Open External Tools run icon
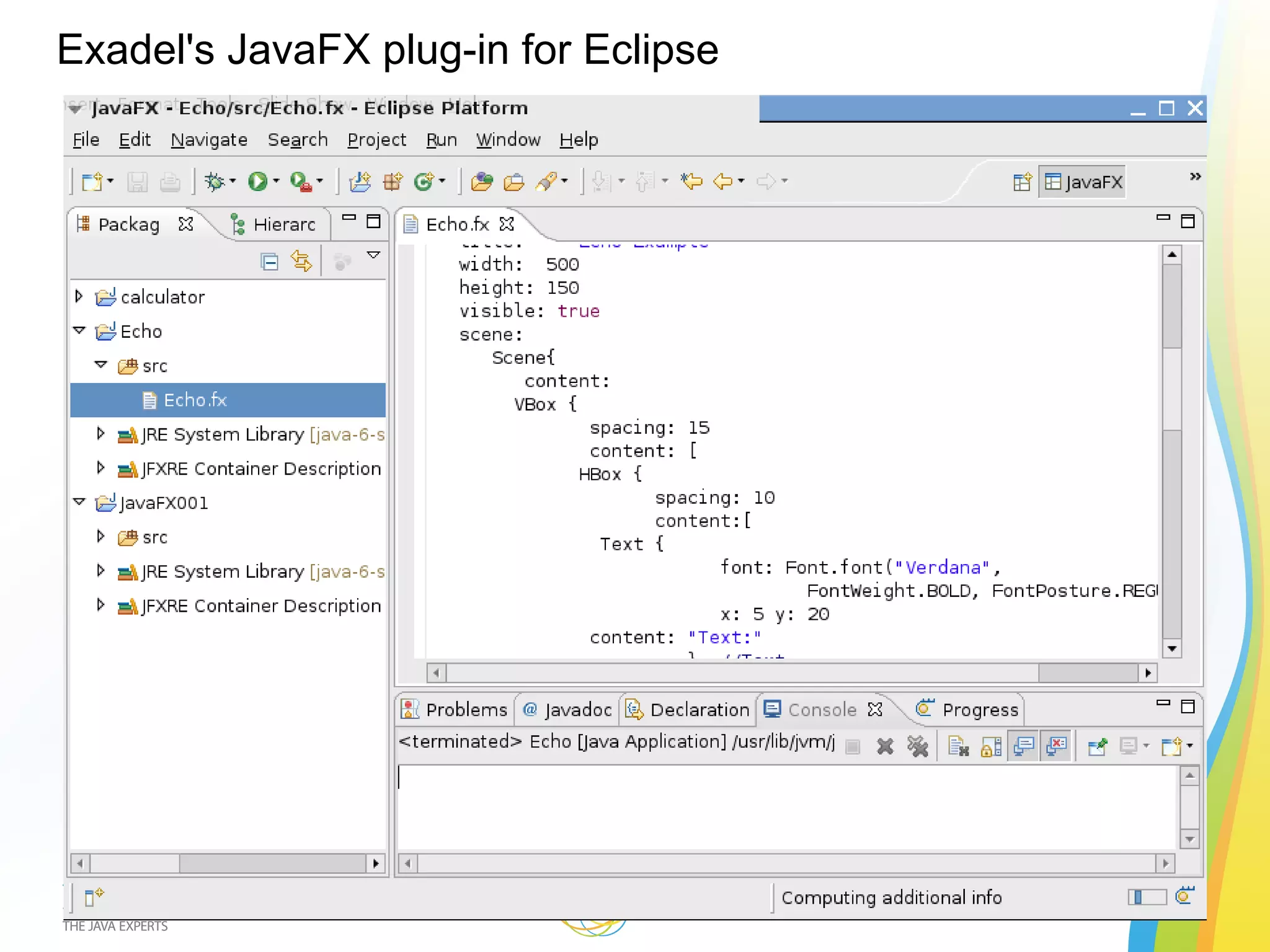The width and height of the screenshot is (1270, 952). coord(301,182)
